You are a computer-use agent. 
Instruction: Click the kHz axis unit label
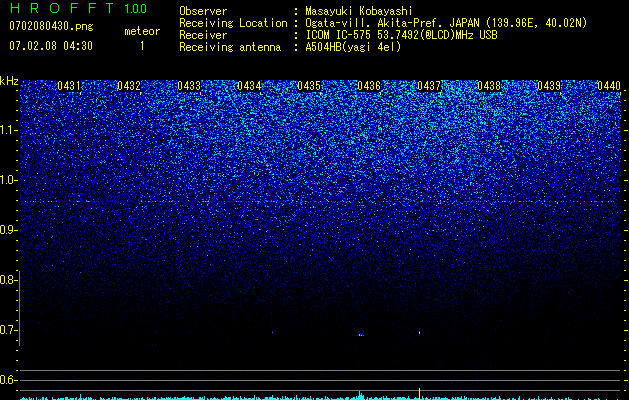point(9,81)
